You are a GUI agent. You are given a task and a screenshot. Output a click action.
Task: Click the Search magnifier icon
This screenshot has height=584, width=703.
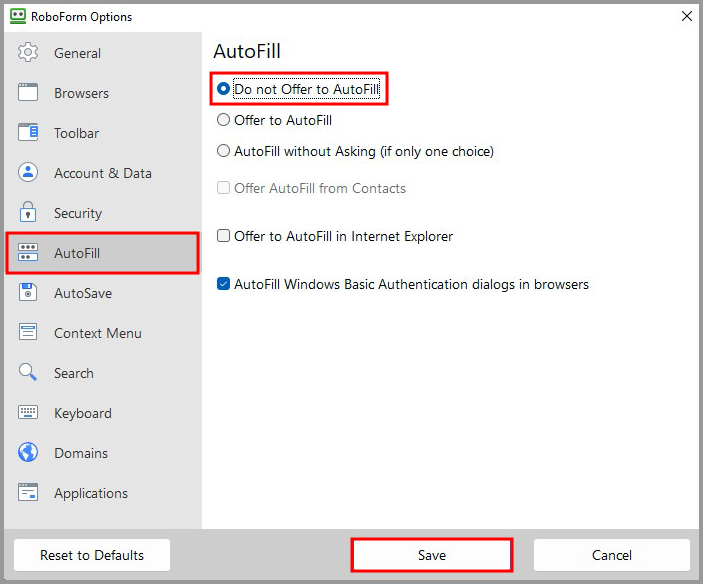coord(28,373)
